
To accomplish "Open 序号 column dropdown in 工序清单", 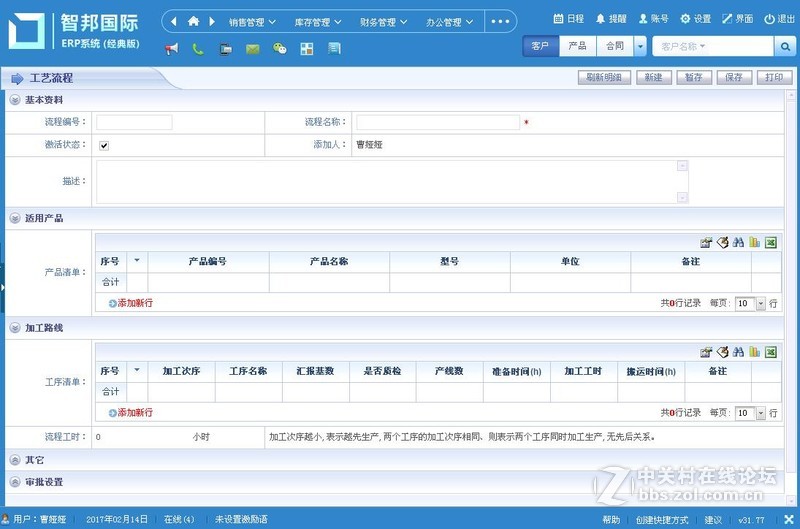I will click(x=137, y=370).
